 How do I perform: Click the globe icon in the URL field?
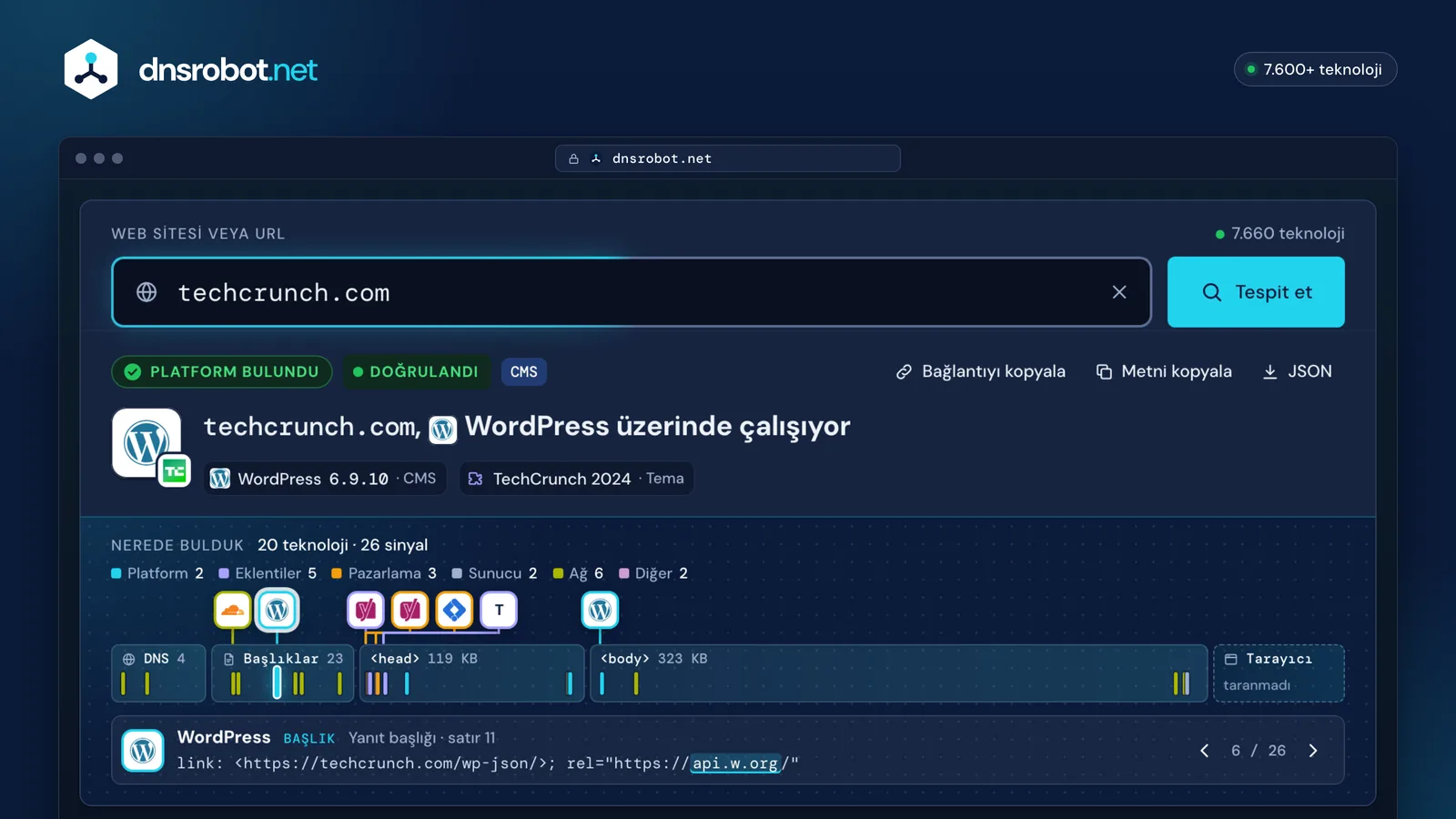point(147,292)
